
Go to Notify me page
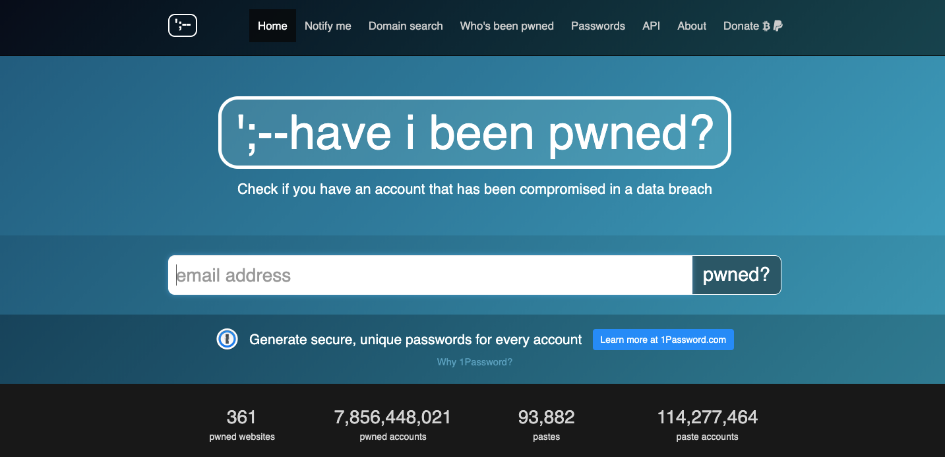(x=328, y=26)
